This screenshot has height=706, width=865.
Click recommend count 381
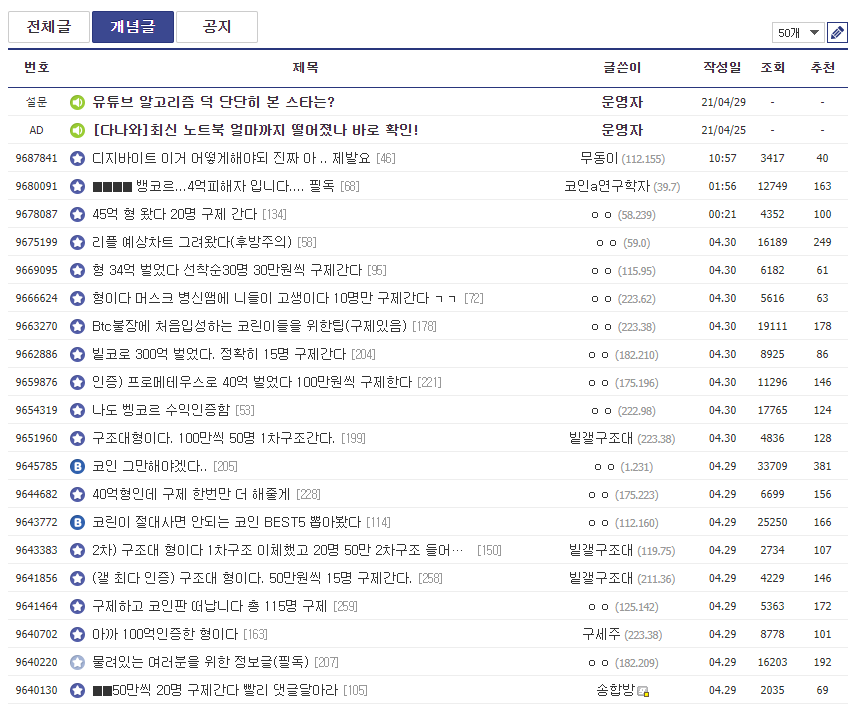click(822, 467)
